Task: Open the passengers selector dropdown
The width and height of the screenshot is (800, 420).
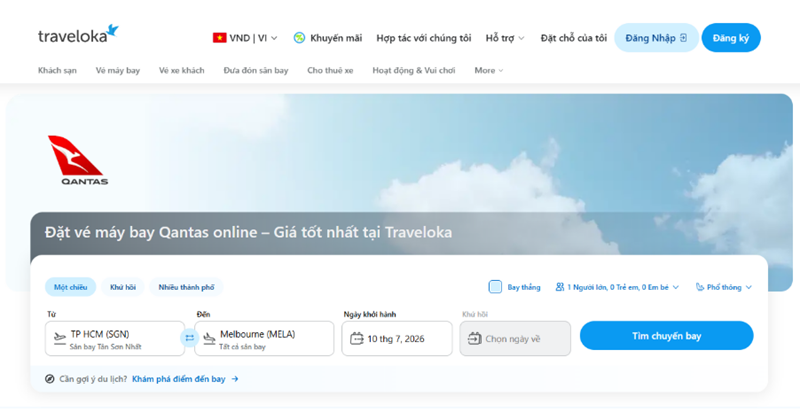Action: click(617, 287)
